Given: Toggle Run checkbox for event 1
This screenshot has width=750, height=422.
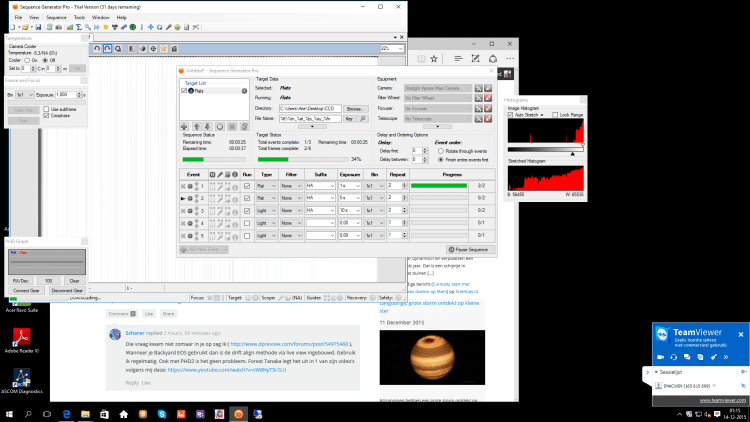Looking at the screenshot, I should (x=247, y=186).
